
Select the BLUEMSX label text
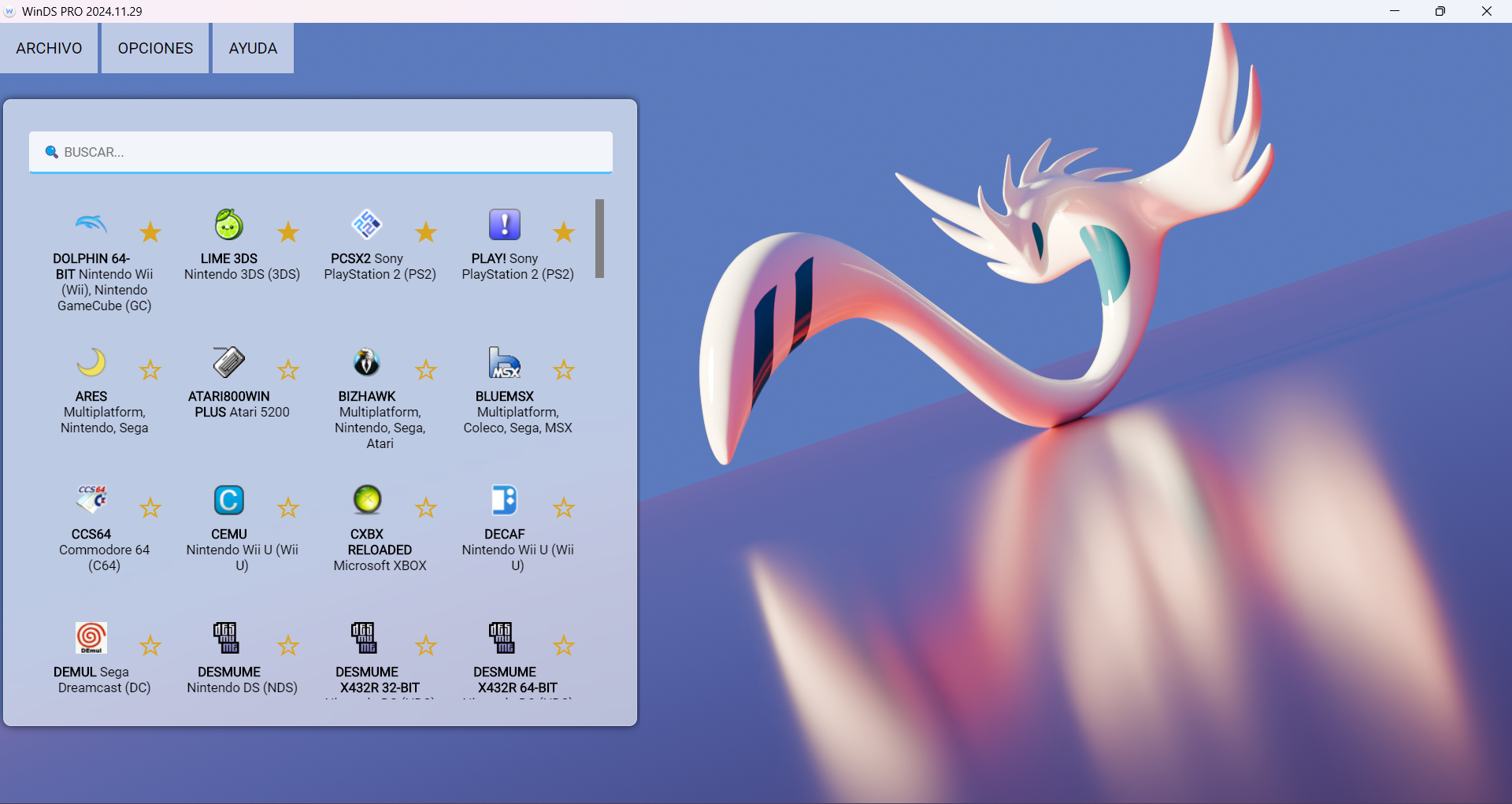[505, 396]
